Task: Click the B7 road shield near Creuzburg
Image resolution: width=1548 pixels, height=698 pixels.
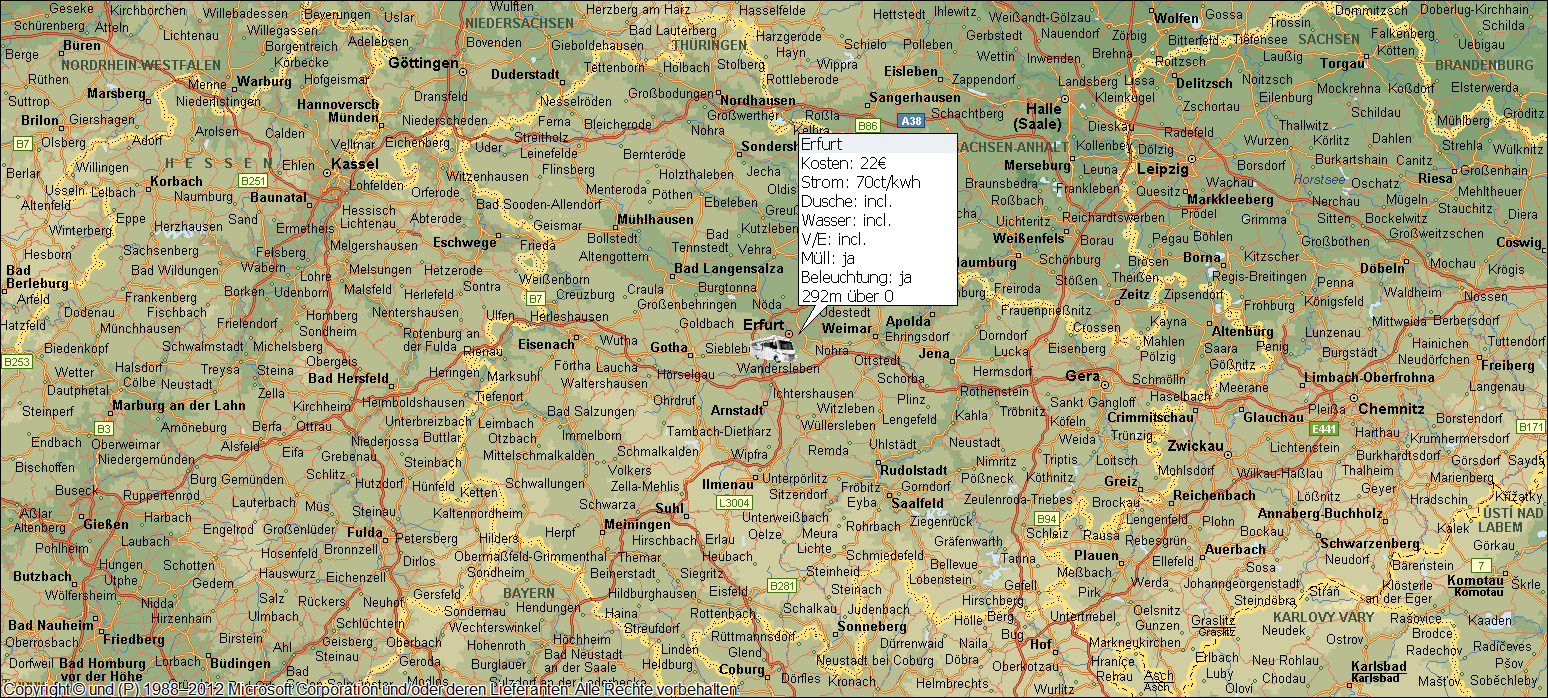Action: [536, 297]
